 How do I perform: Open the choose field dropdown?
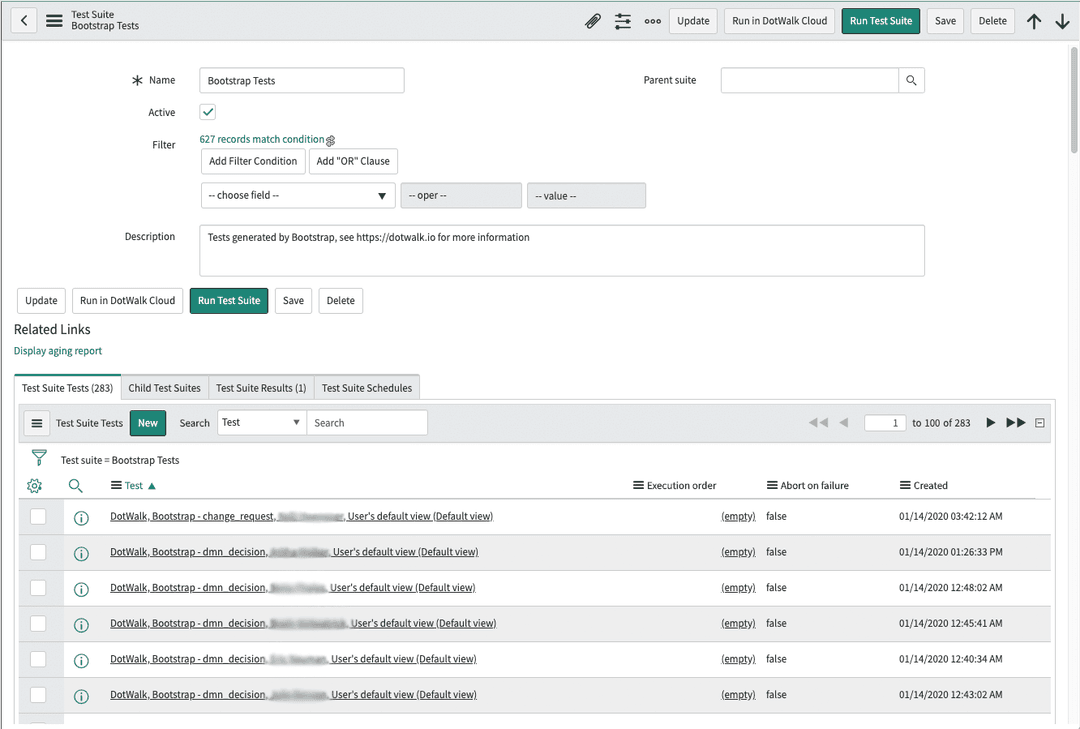[298, 196]
